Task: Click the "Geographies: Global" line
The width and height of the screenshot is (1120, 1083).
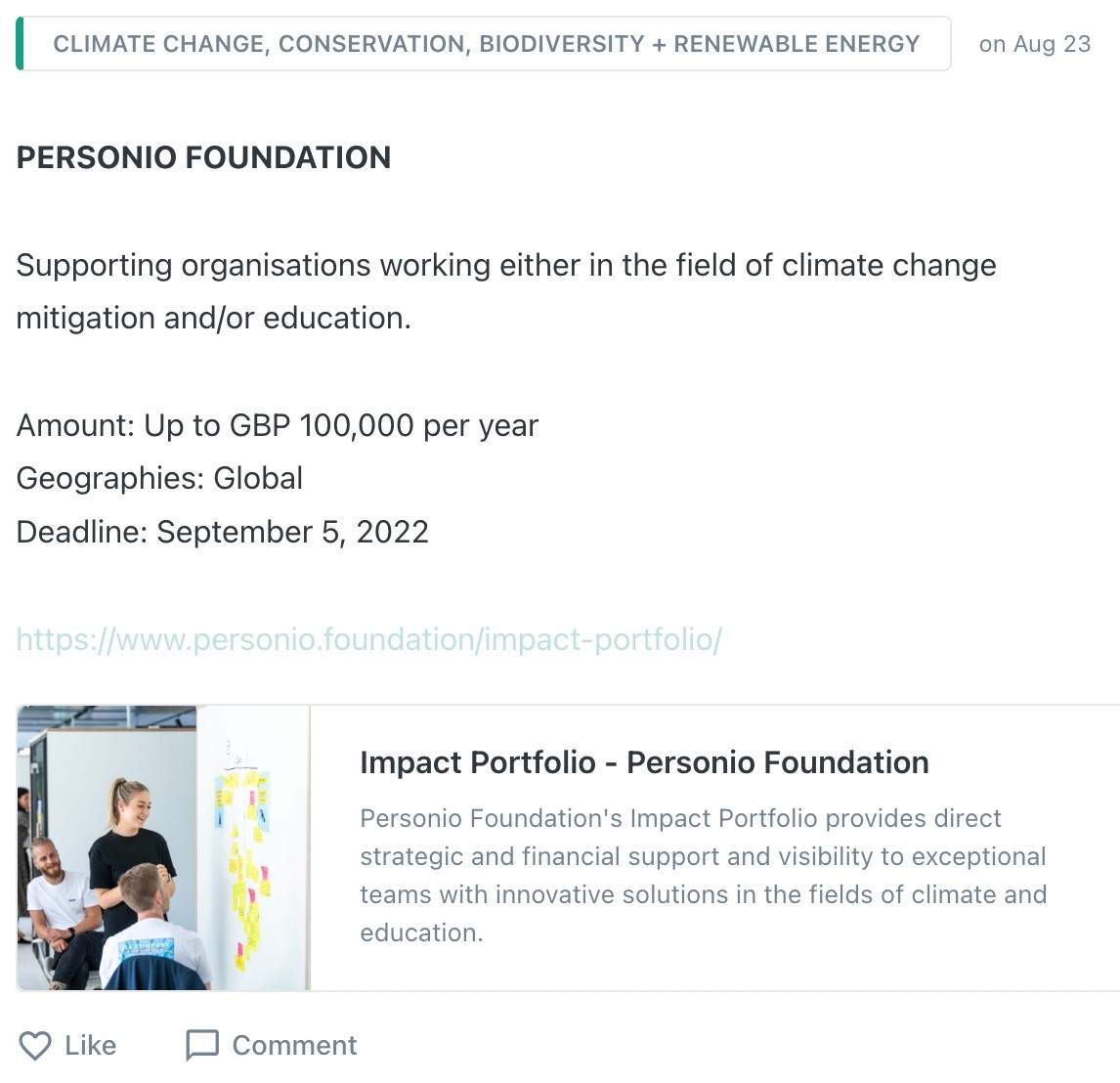Action: (159, 478)
